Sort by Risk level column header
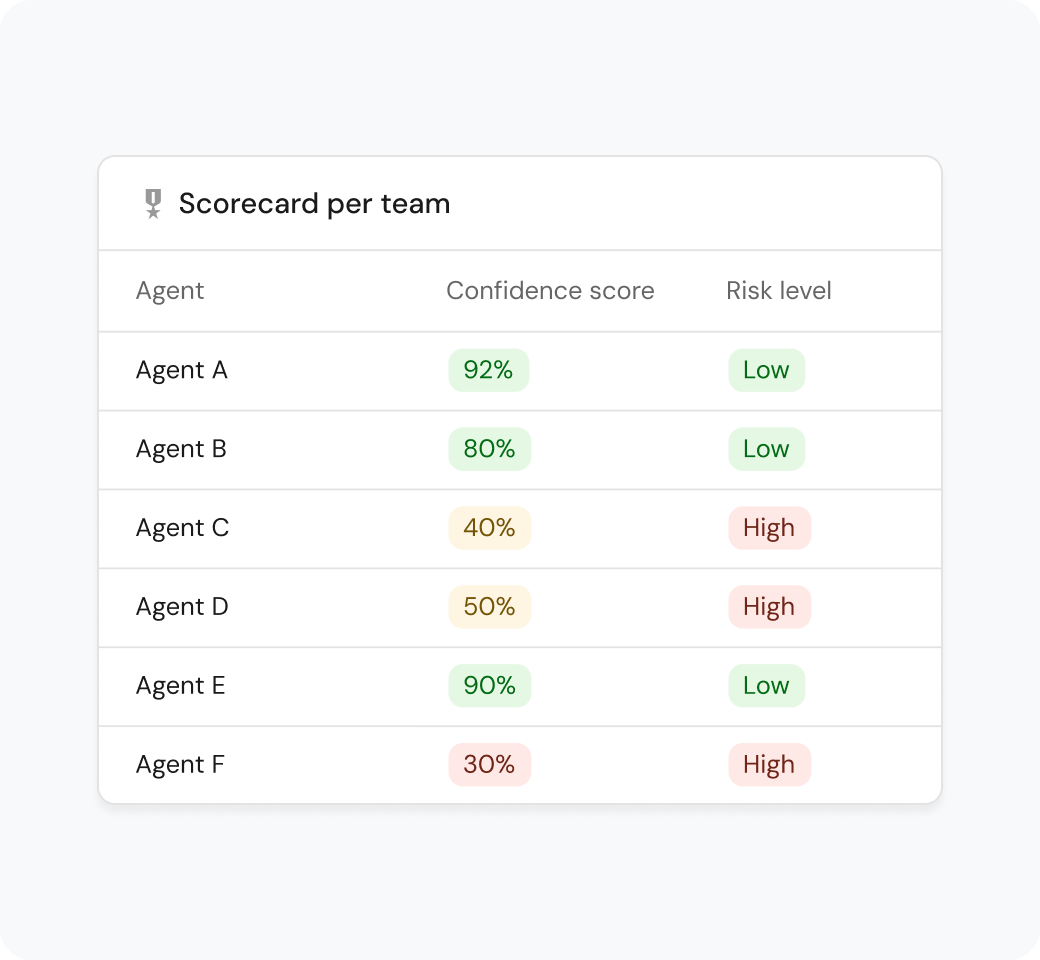Screen dimensions: 1040x960 click(779, 291)
